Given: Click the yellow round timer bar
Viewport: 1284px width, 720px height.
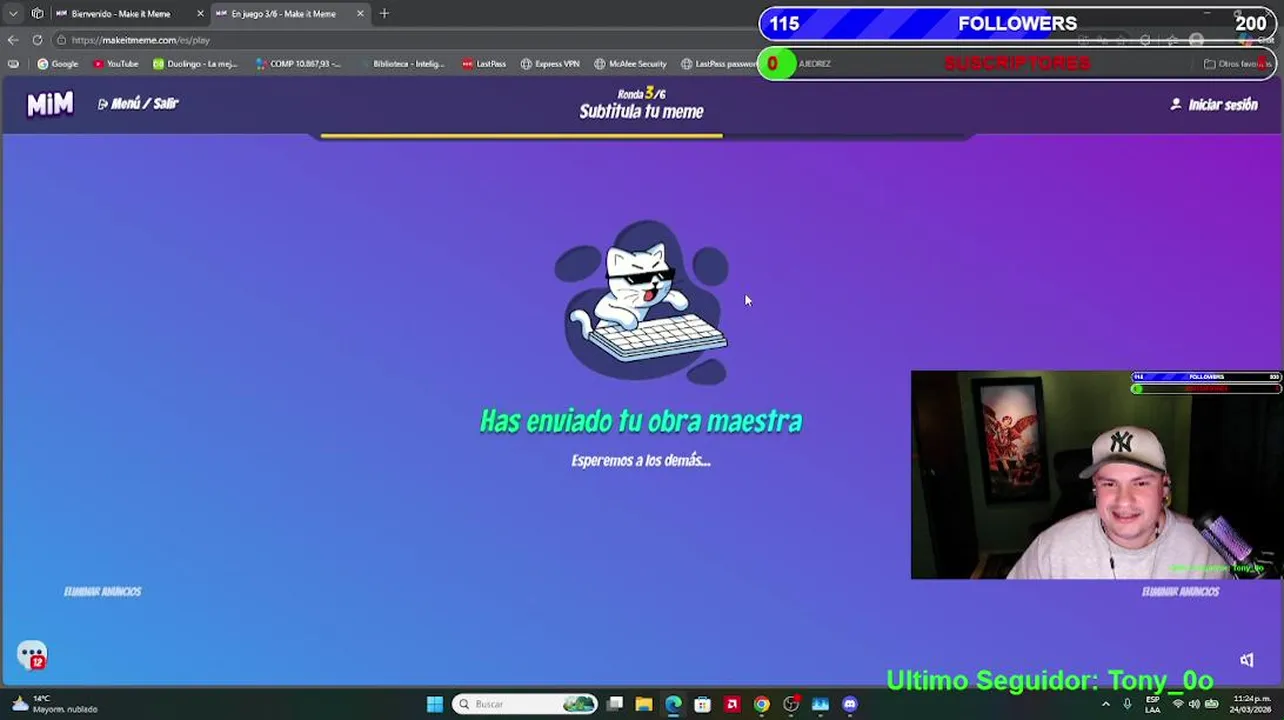Looking at the screenshot, I should 521,135.
